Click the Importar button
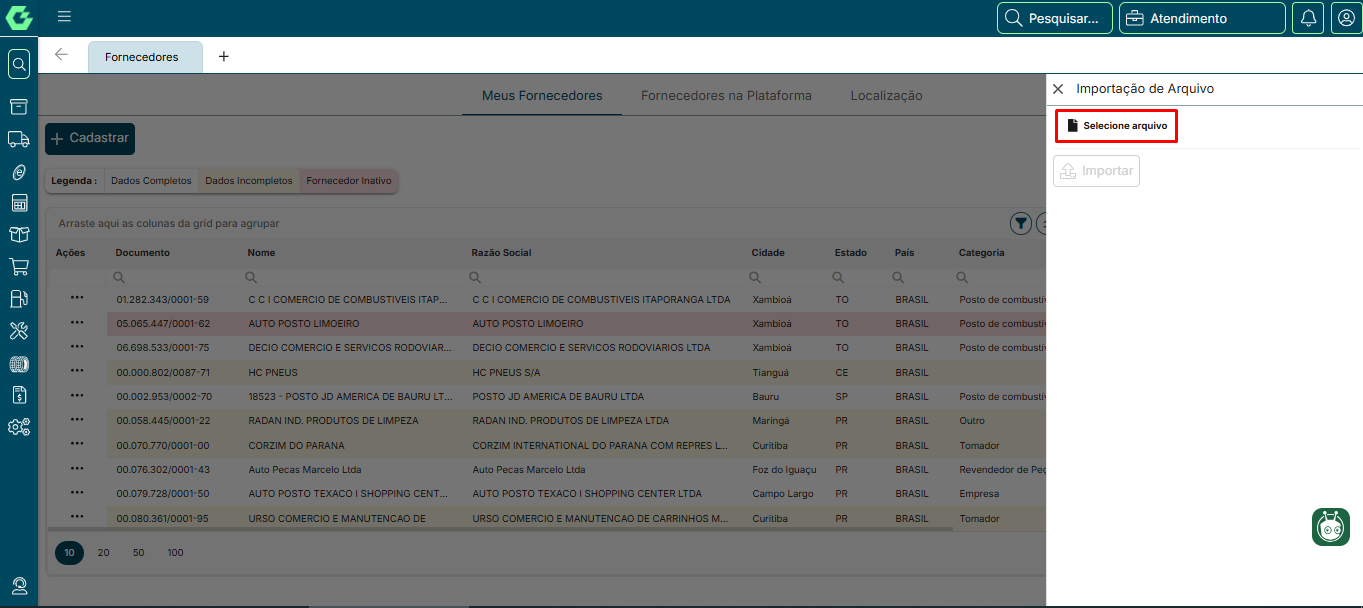The width and height of the screenshot is (1363, 608). pos(1096,171)
